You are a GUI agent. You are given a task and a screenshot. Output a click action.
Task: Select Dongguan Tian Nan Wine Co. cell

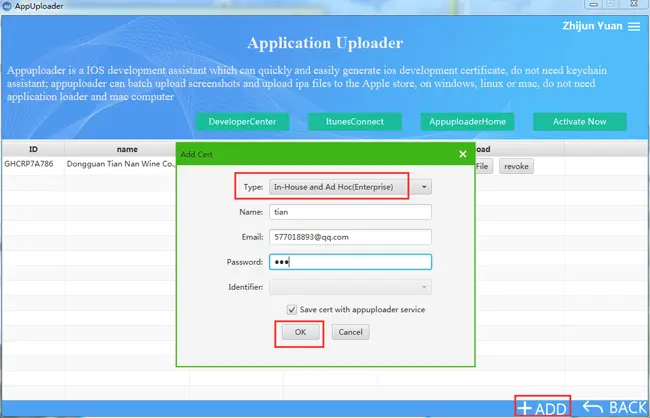point(121,164)
